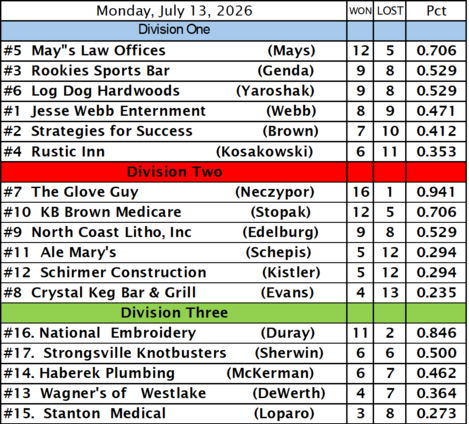Image resolution: width=469 pixels, height=424 pixels.
Task: Select the LOST column header
Action: [390, 11]
